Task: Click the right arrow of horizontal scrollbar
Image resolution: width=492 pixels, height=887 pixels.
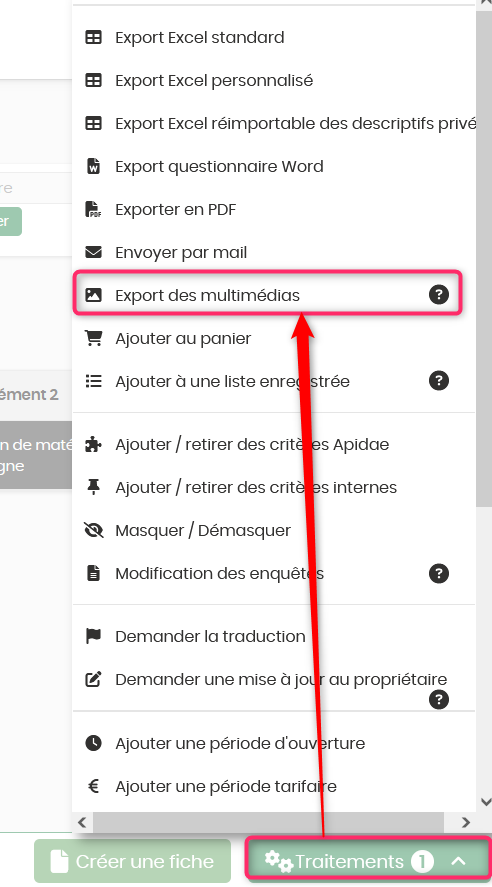Action: click(465, 822)
